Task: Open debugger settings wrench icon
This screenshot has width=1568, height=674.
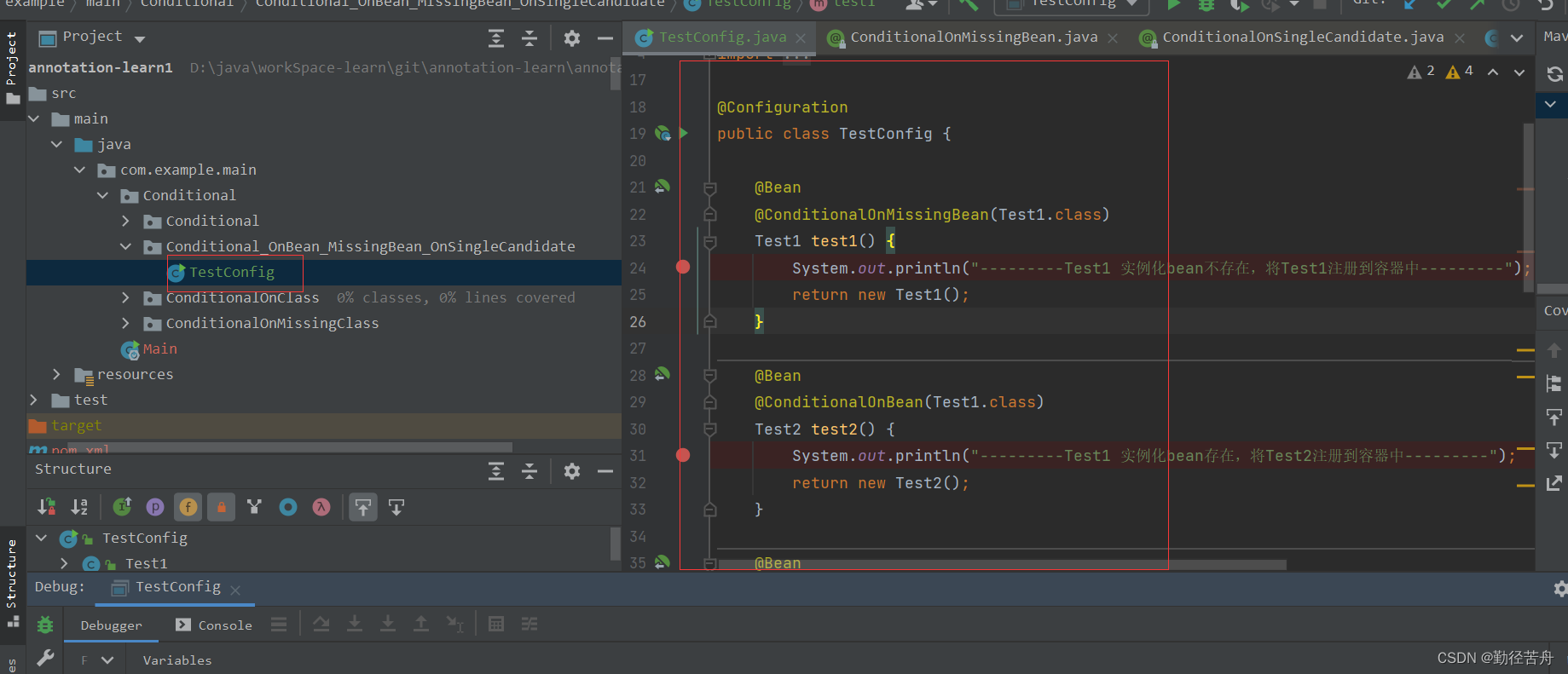Action: tap(45, 658)
